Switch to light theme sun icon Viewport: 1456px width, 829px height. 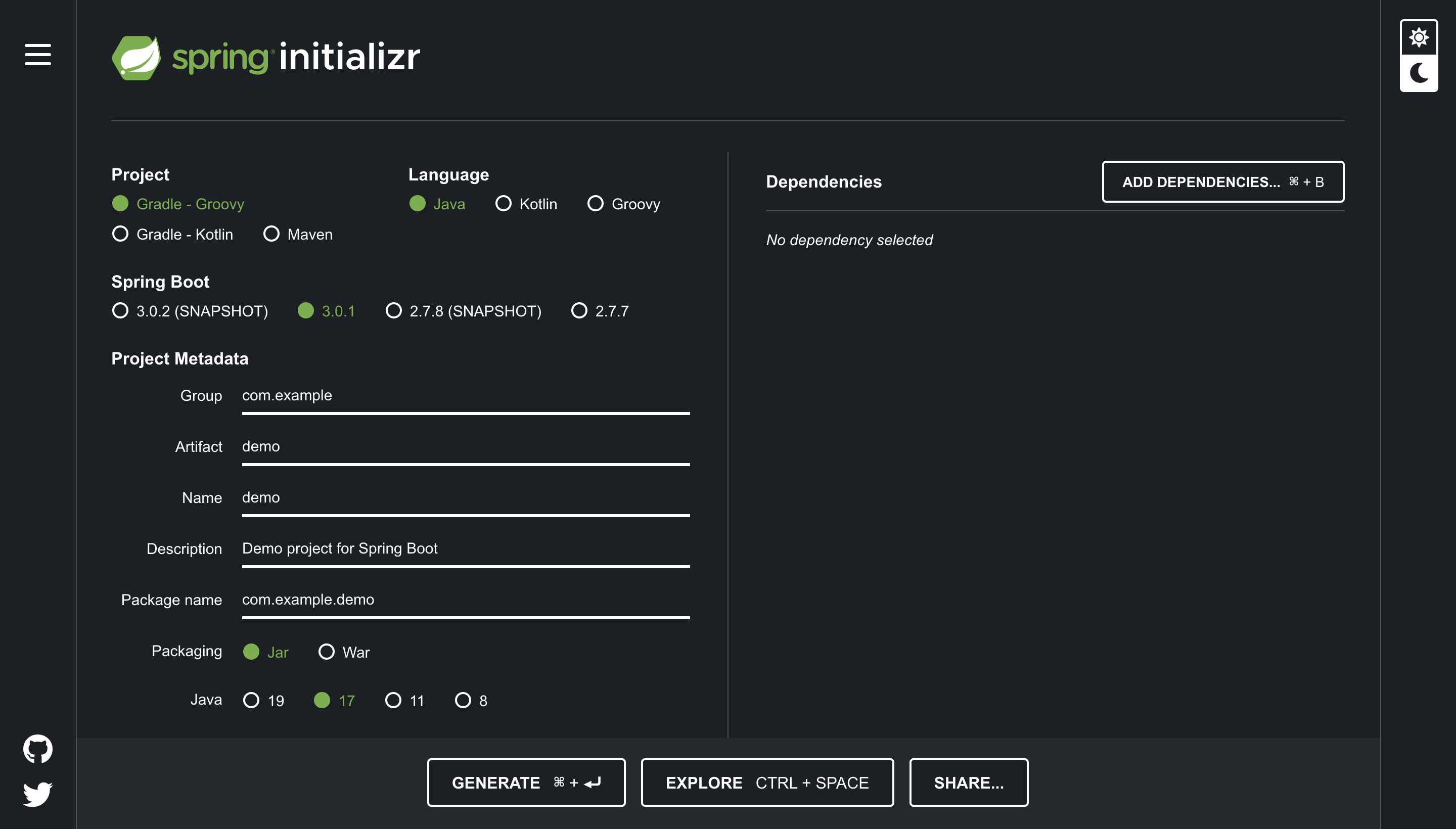[1419, 37]
